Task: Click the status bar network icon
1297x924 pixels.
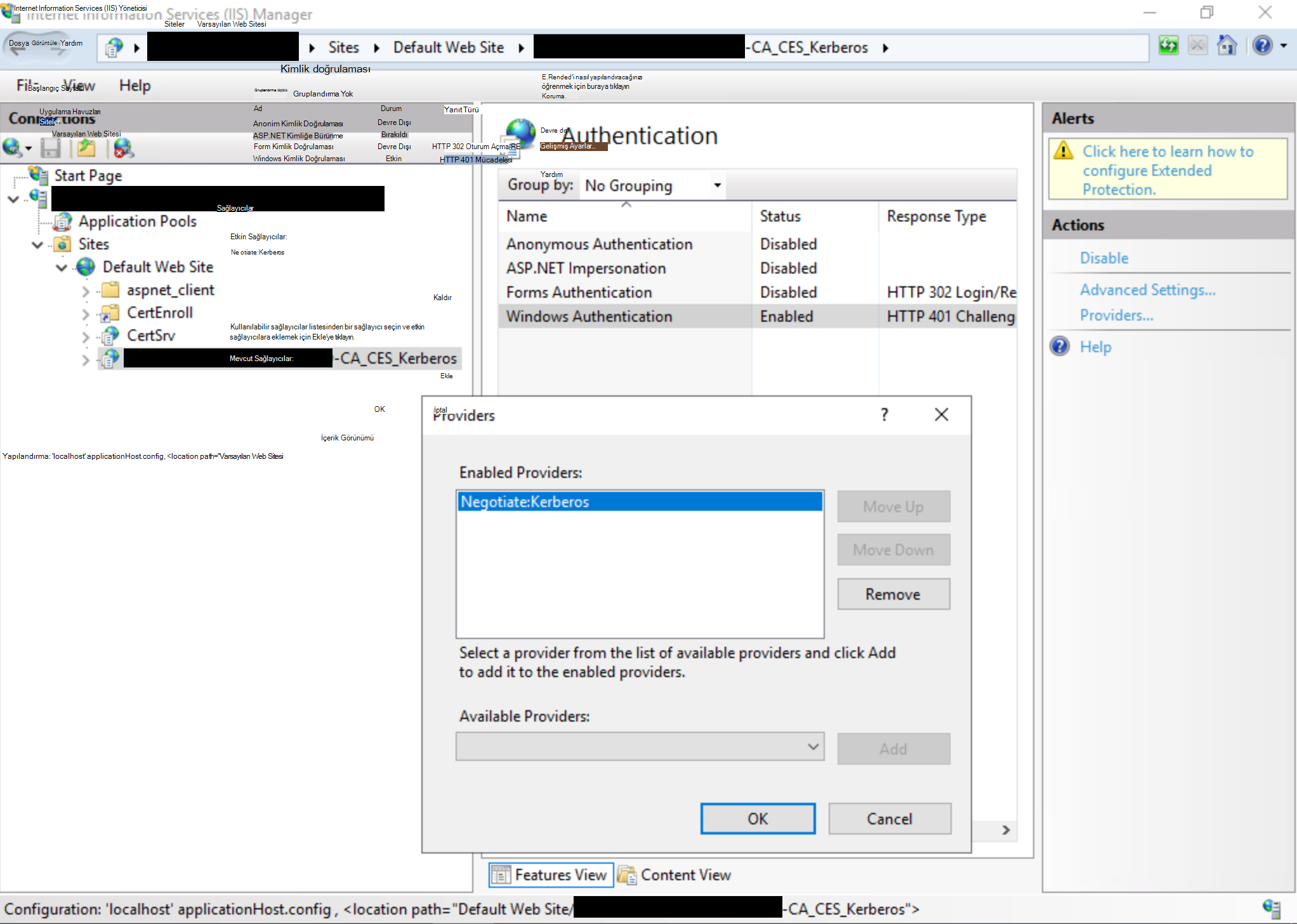Action: [x=1272, y=909]
